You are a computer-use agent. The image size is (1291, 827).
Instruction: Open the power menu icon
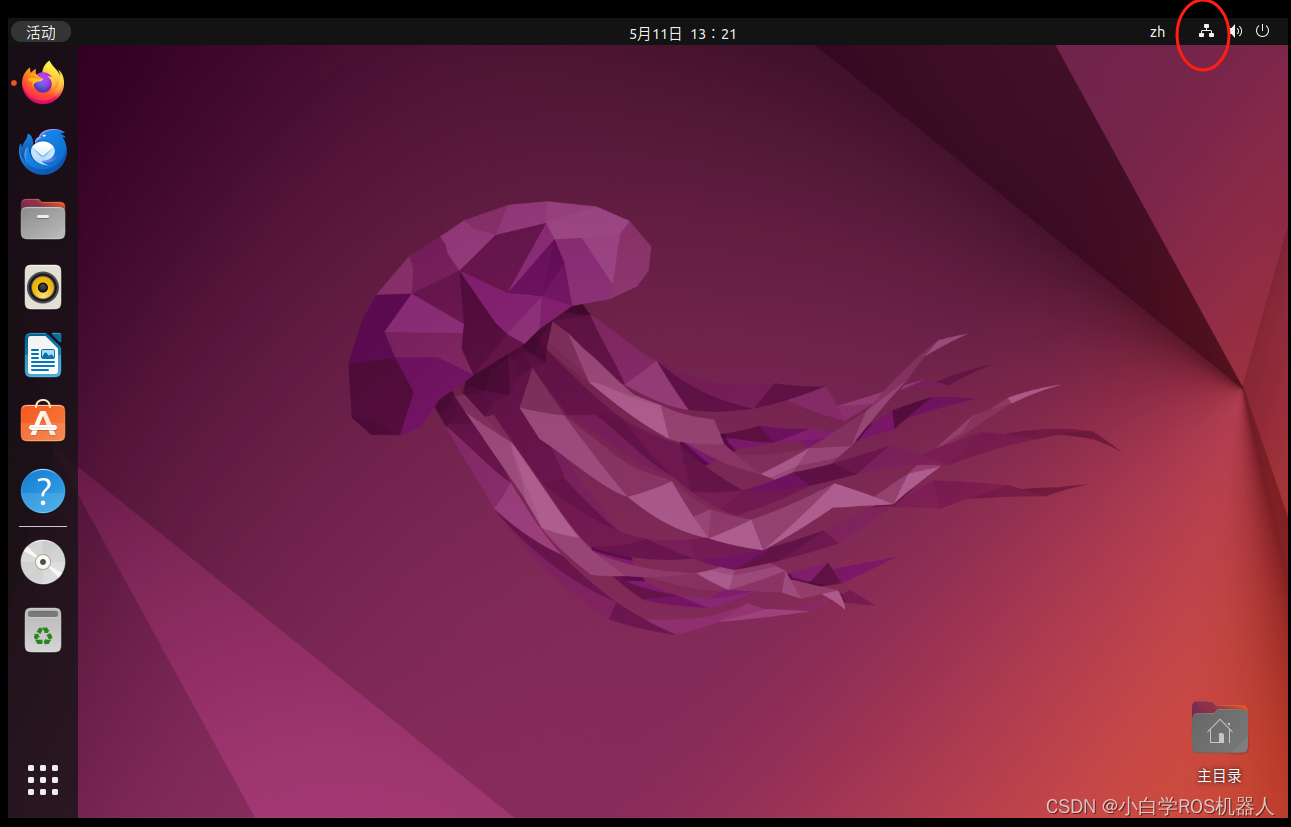coord(1262,31)
